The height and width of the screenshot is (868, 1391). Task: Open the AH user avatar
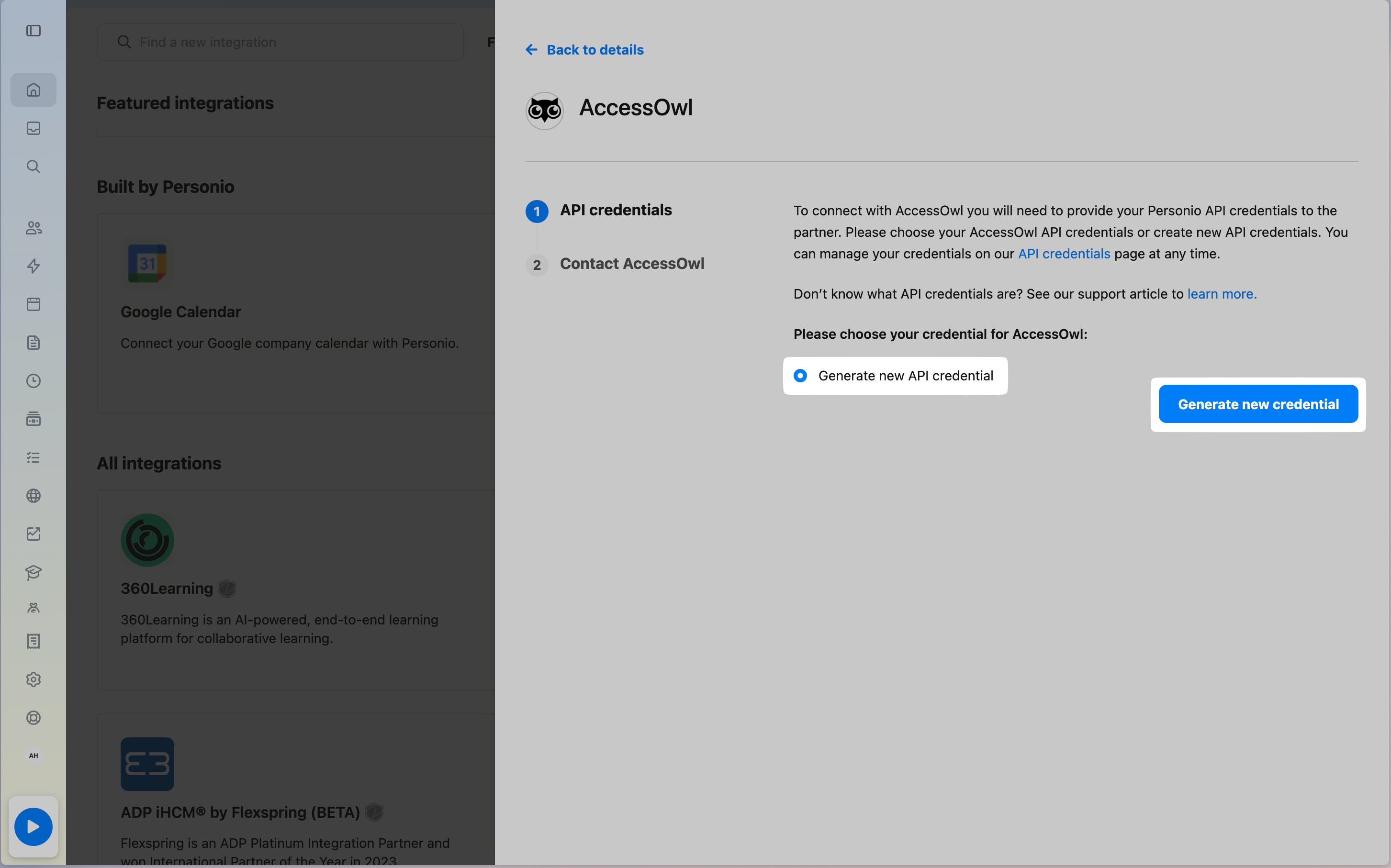pyautogui.click(x=34, y=756)
